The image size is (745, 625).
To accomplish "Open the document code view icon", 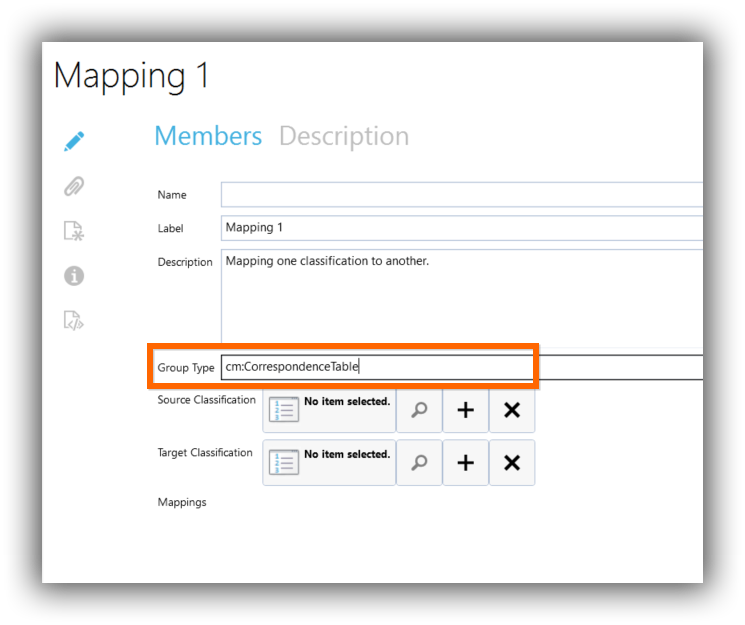I will [74, 320].
